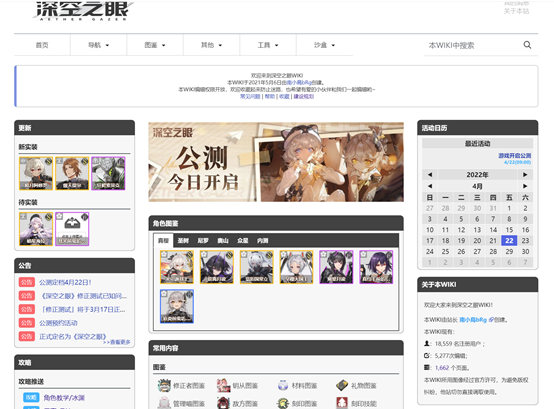Screen dimensions: 554x409
Task: Open the blue-bordered smiling character portrait
Action: (177, 306)
